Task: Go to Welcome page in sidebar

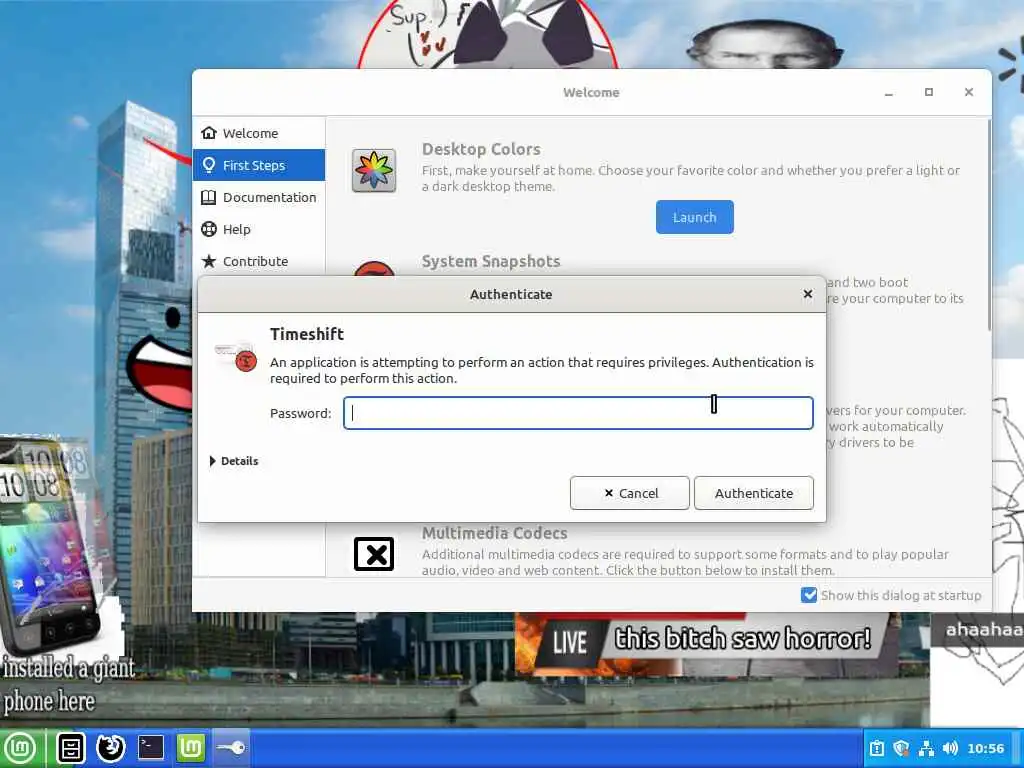Action: click(x=259, y=133)
